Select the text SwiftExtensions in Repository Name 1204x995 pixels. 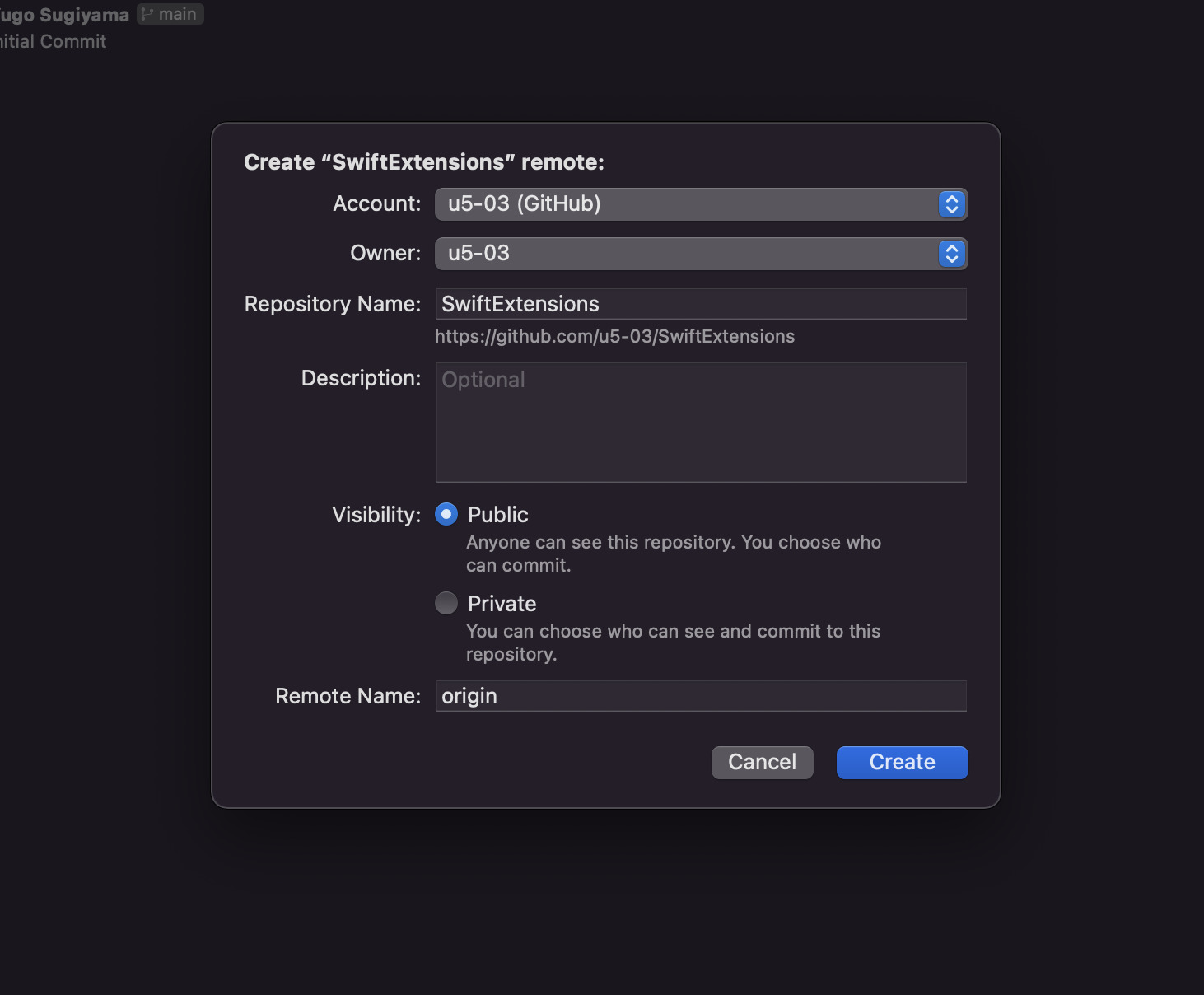(520, 303)
